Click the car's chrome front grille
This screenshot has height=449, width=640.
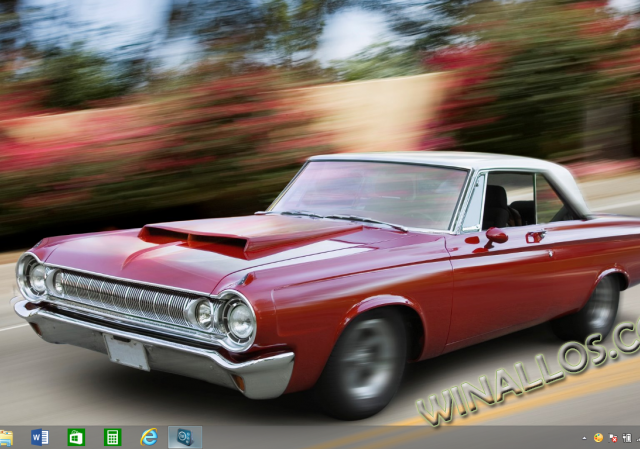coord(125,297)
